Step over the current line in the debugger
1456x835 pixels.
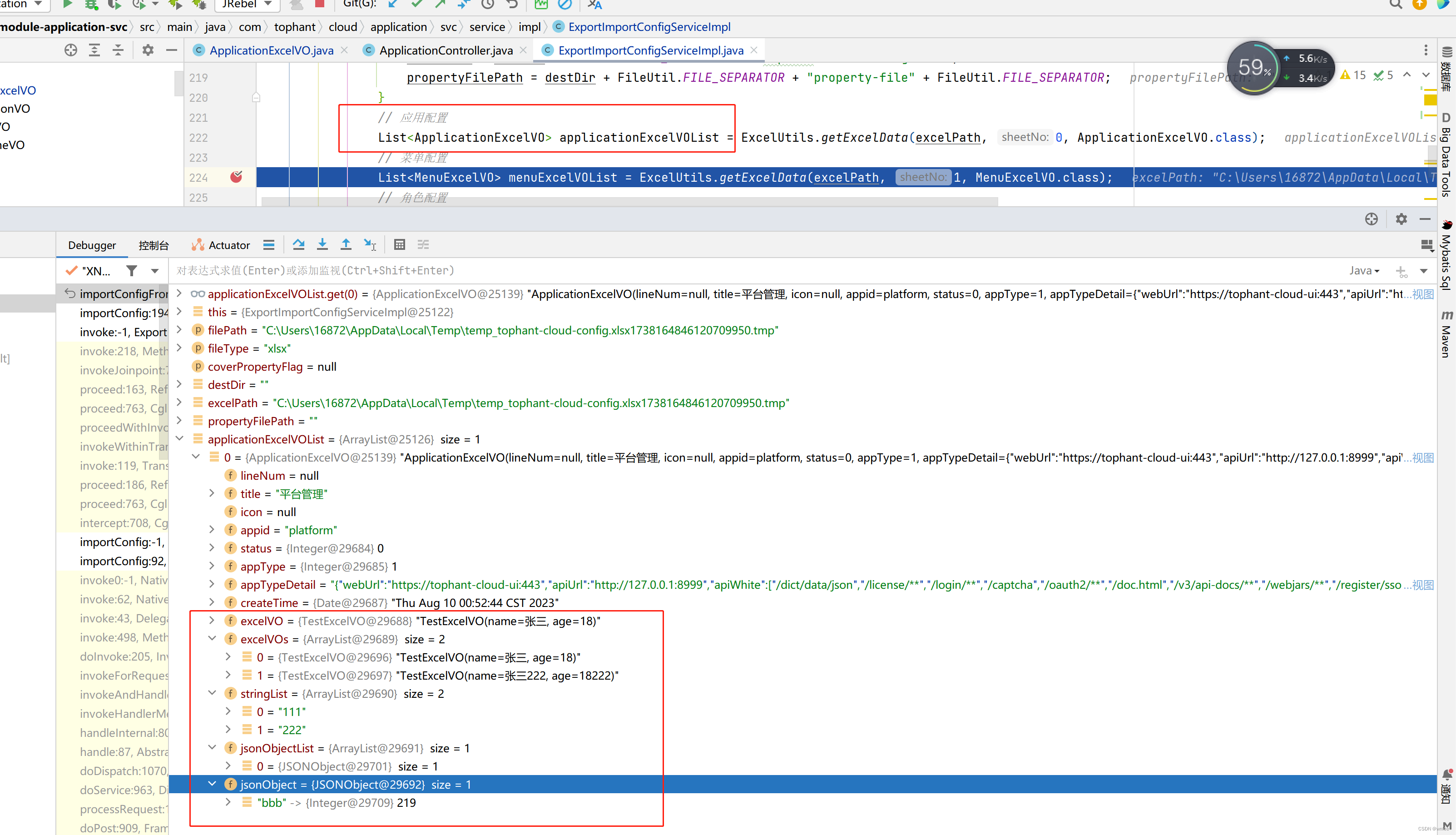click(x=299, y=244)
